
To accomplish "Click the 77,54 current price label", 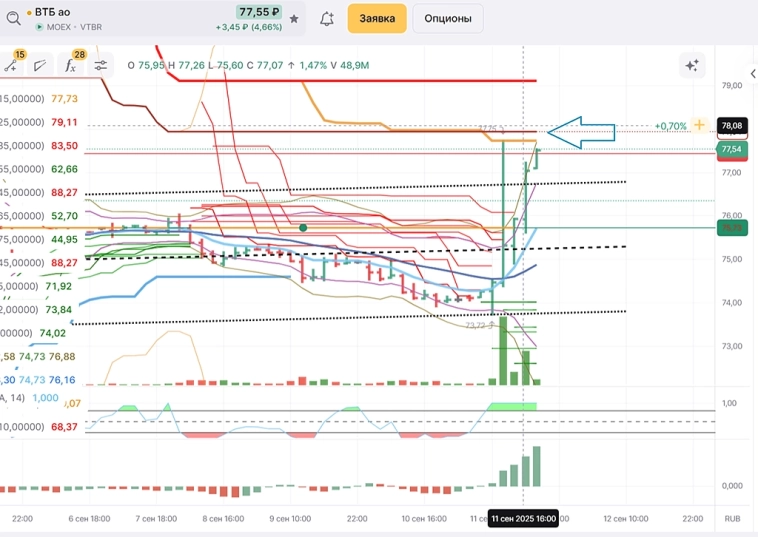I will click(732, 149).
